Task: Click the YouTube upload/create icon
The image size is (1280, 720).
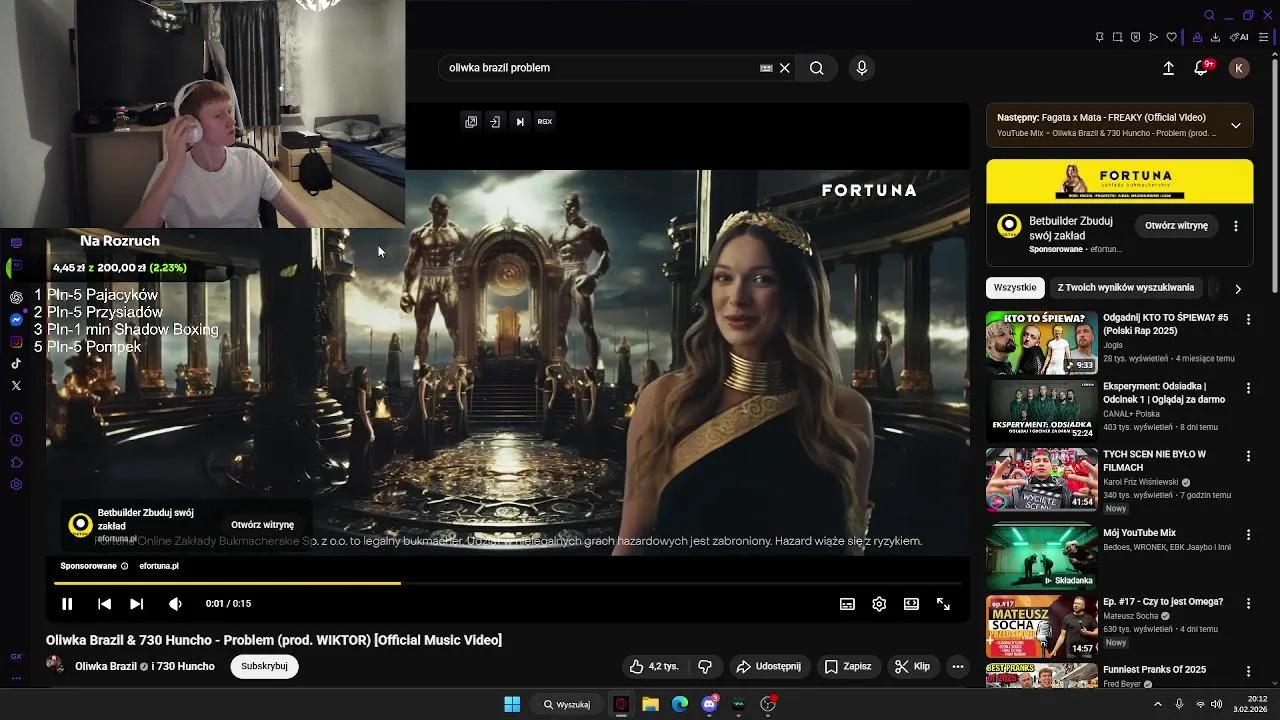Action: coord(1168,68)
